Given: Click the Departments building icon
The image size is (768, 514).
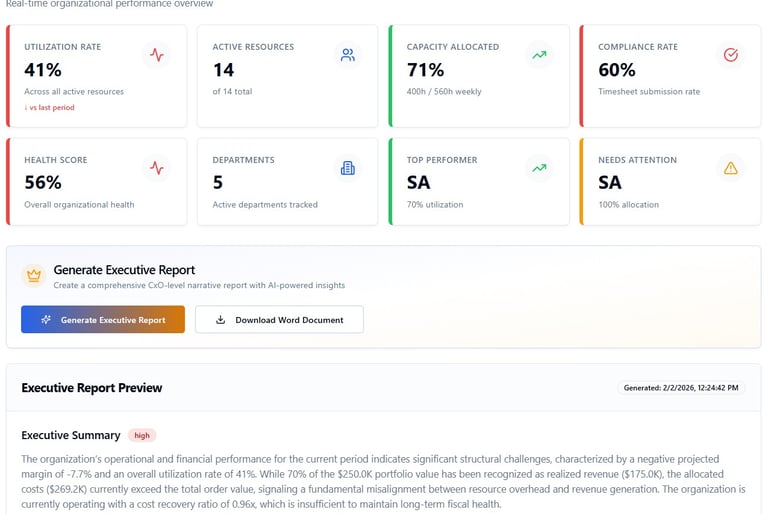Looking at the screenshot, I should pyautogui.click(x=347, y=168).
